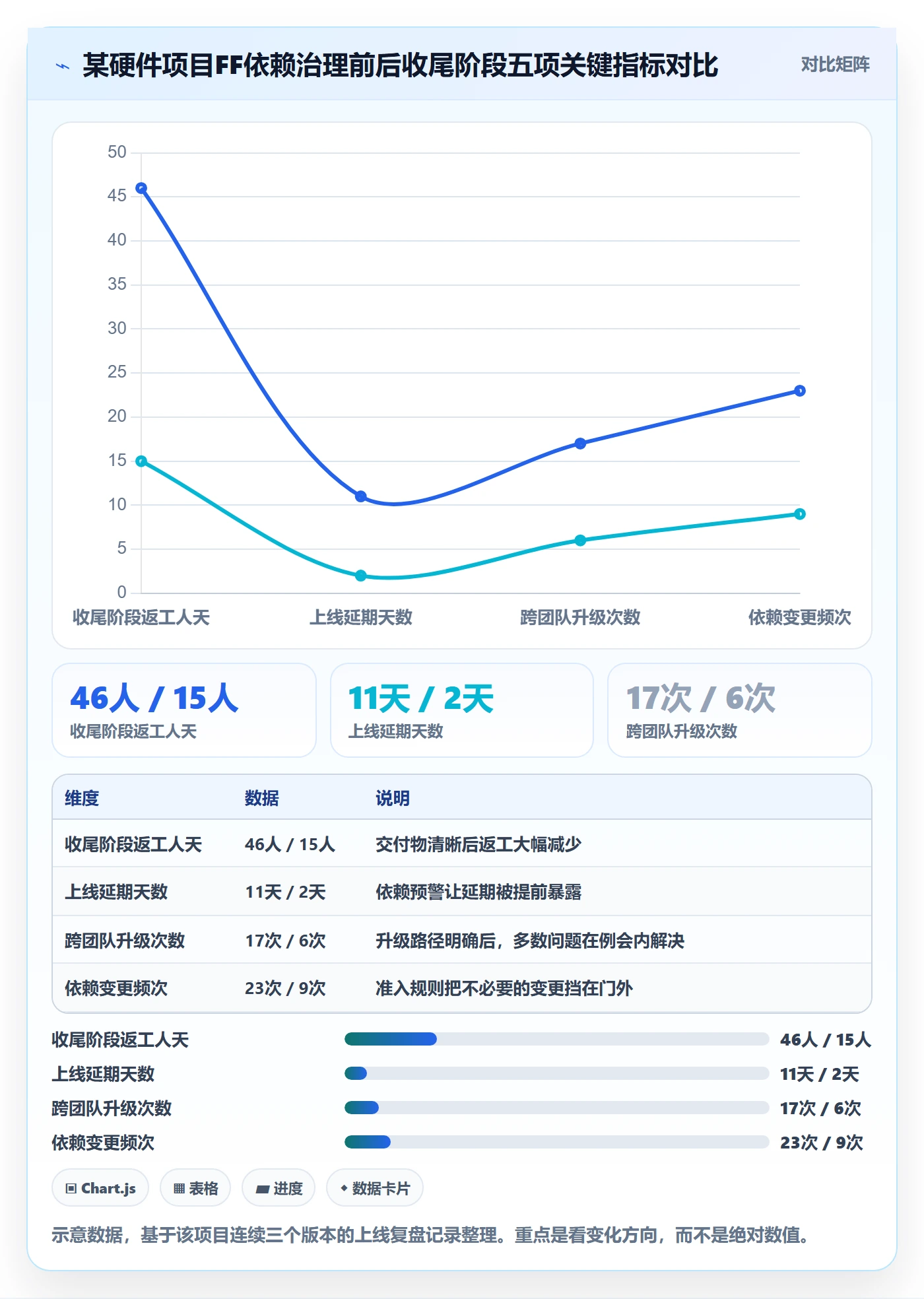Click the y-axis value 25
This screenshot has height=1299, width=924.
[x=117, y=372]
